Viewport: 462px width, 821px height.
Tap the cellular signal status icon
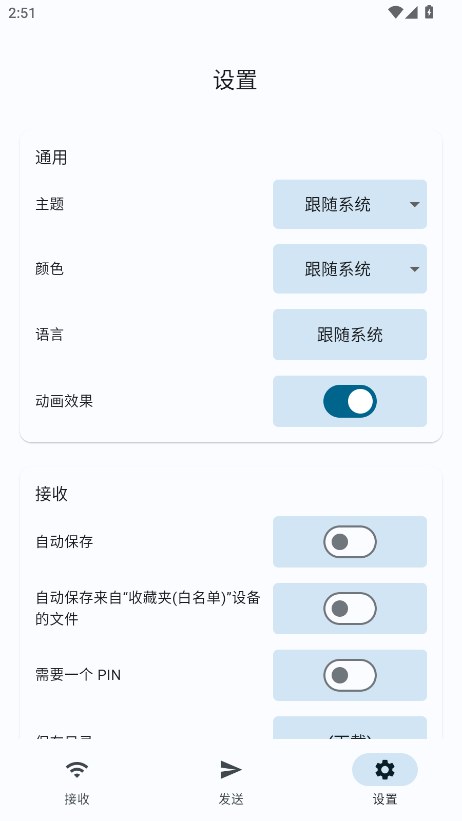411,12
